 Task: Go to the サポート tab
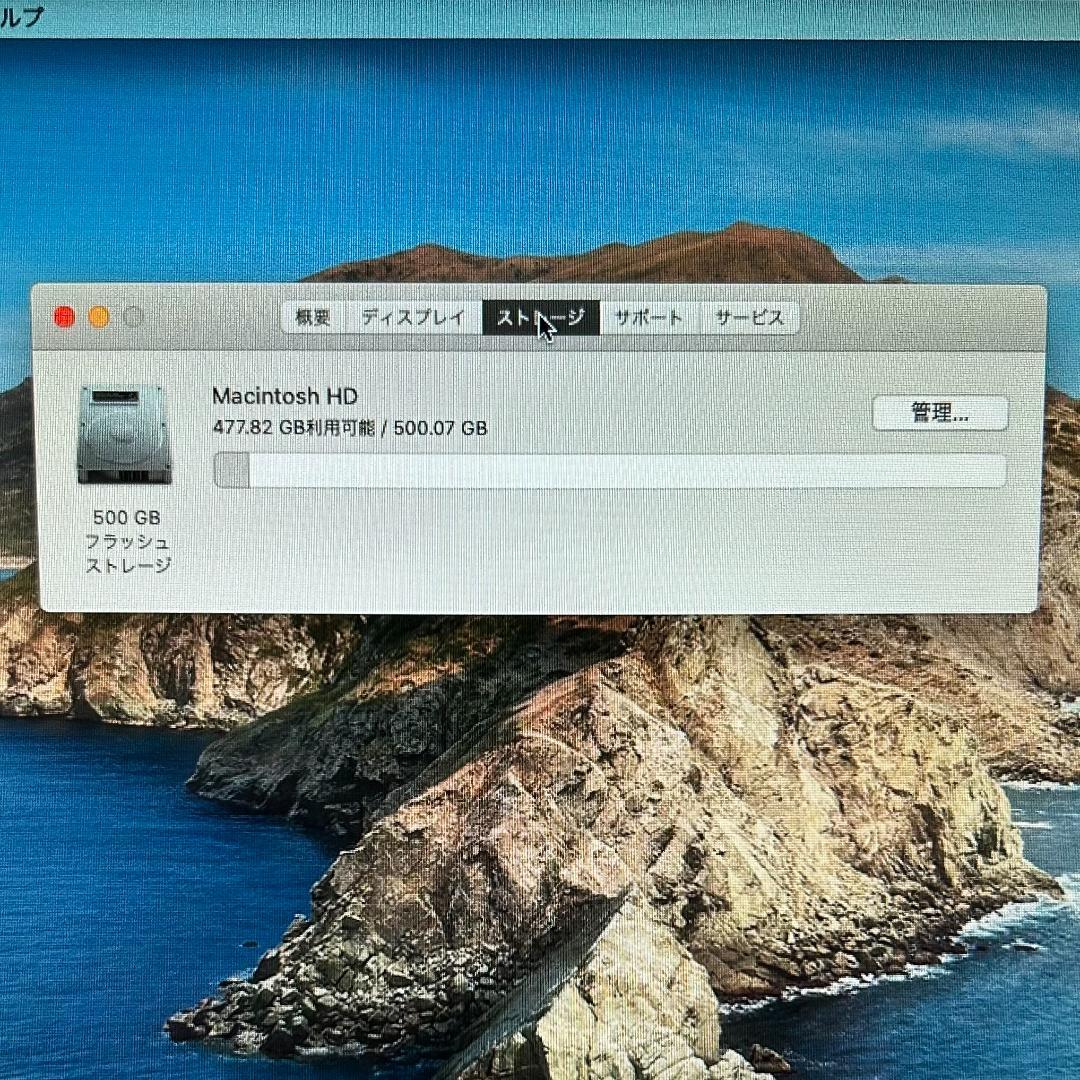click(x=648, y=318)
